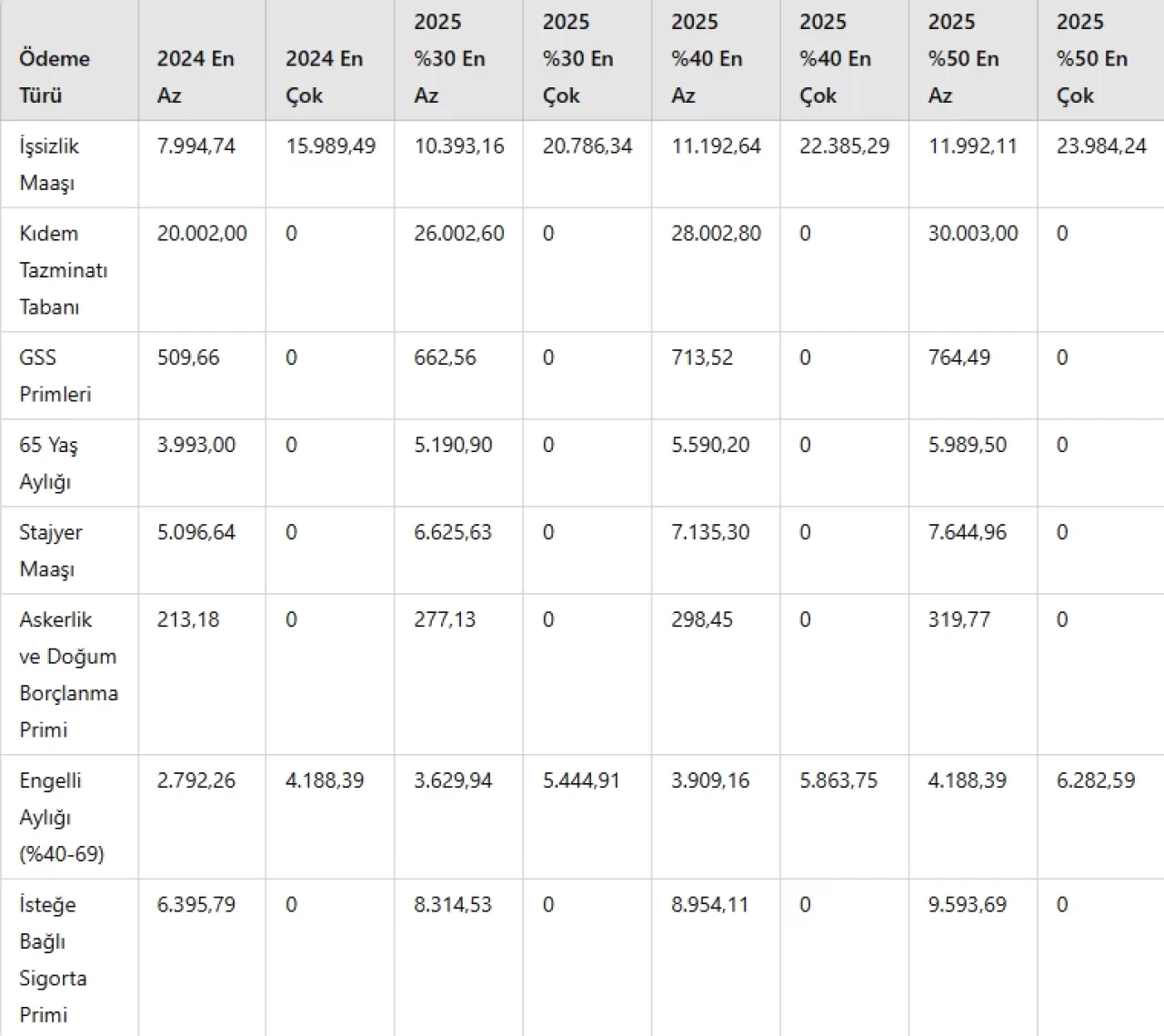Select the 2025 %30 En Az header
The height and width of the screenshot is (1036, 1164).
[x=449, y=58]
